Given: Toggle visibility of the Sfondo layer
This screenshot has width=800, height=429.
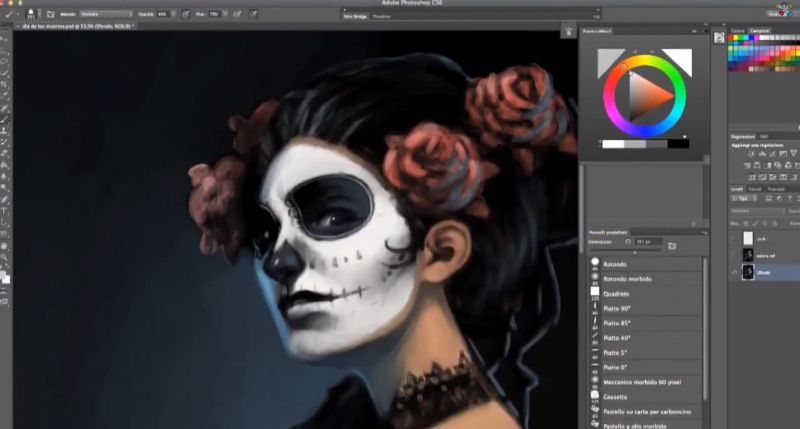Looking at the screenshot, I should point(735,272).
